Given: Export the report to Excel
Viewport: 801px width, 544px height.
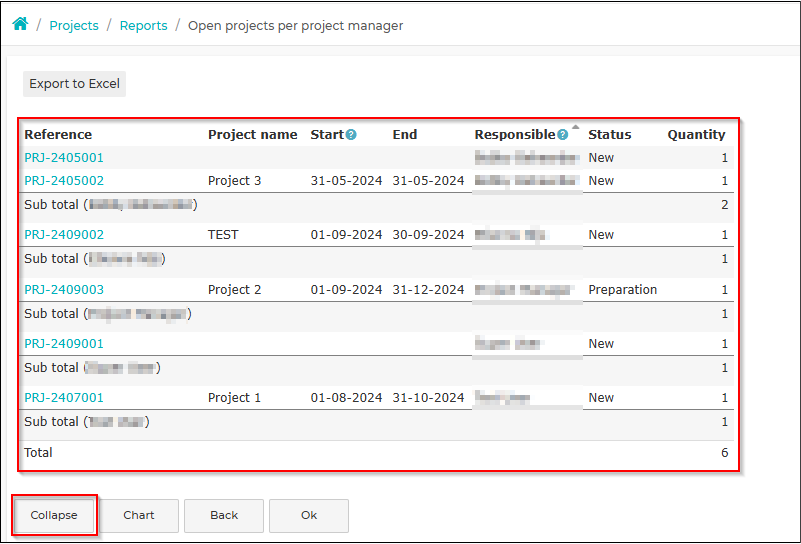Looking at the screenshot, I should tap(75, 84).
